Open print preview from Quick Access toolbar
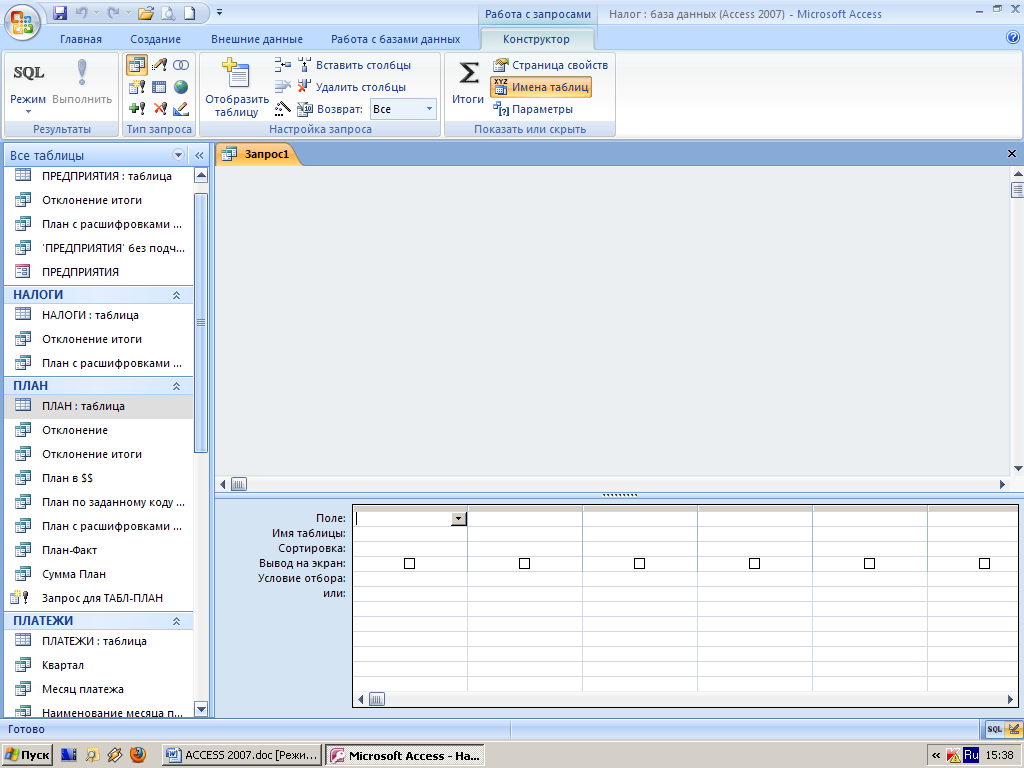The width and height of the screenshot is (1024, 768). click(x=167, y=12)
